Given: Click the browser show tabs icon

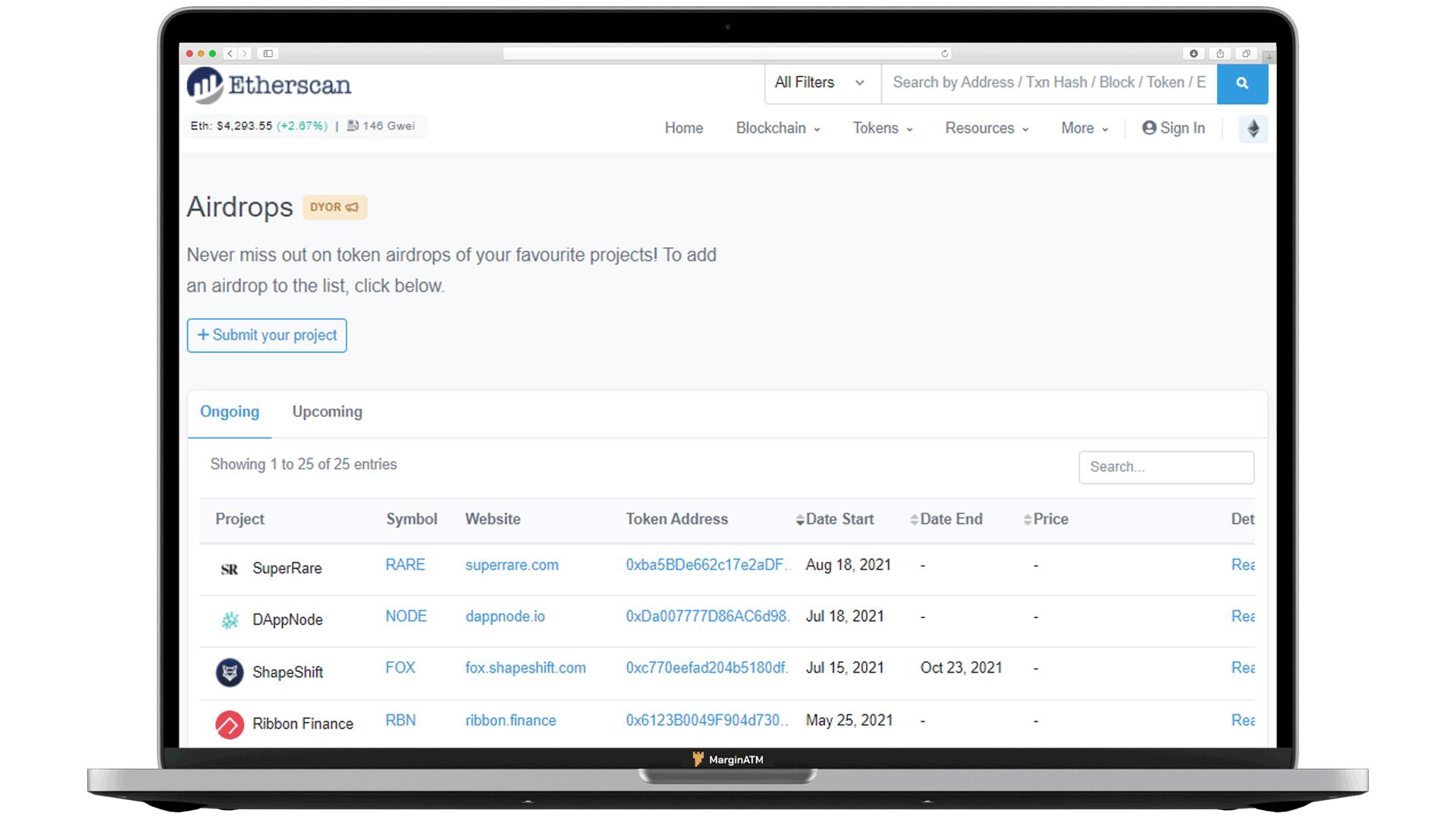Looking at the screenshot, I should coord(1246,54).
